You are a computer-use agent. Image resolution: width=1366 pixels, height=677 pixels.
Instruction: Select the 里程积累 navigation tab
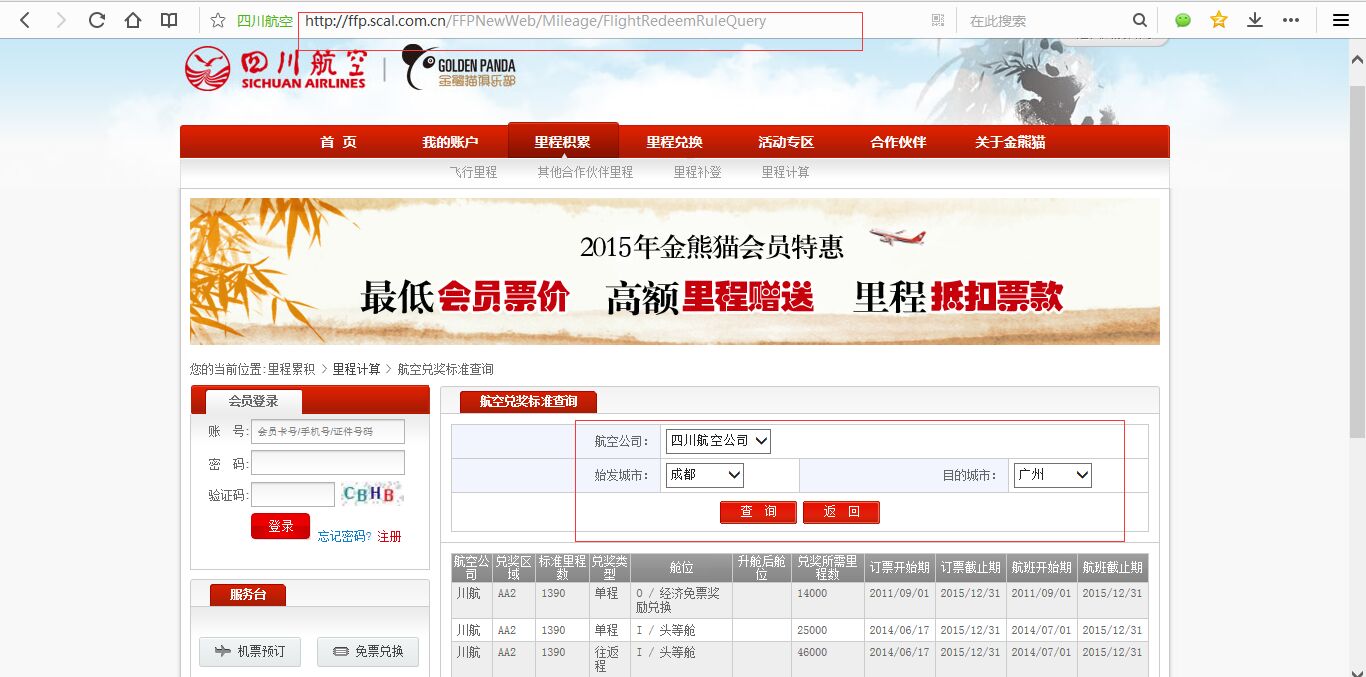tap(563, 141)
